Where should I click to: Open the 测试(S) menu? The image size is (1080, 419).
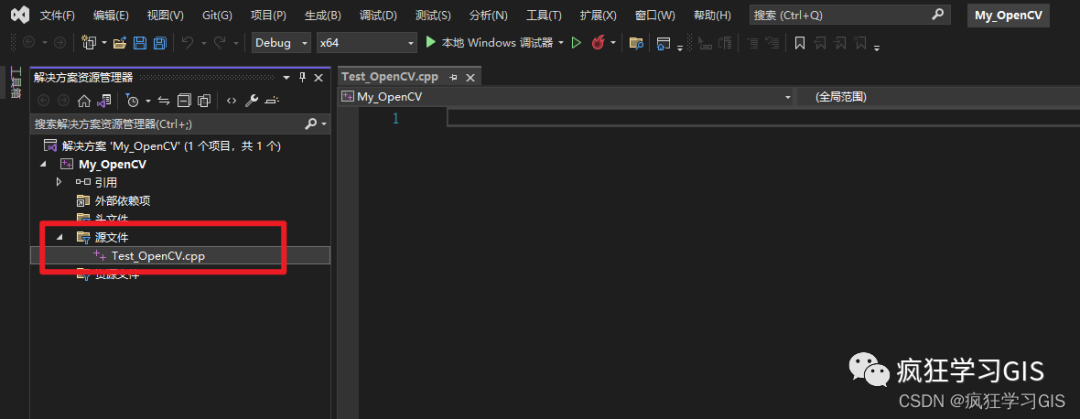coord(433,15)
